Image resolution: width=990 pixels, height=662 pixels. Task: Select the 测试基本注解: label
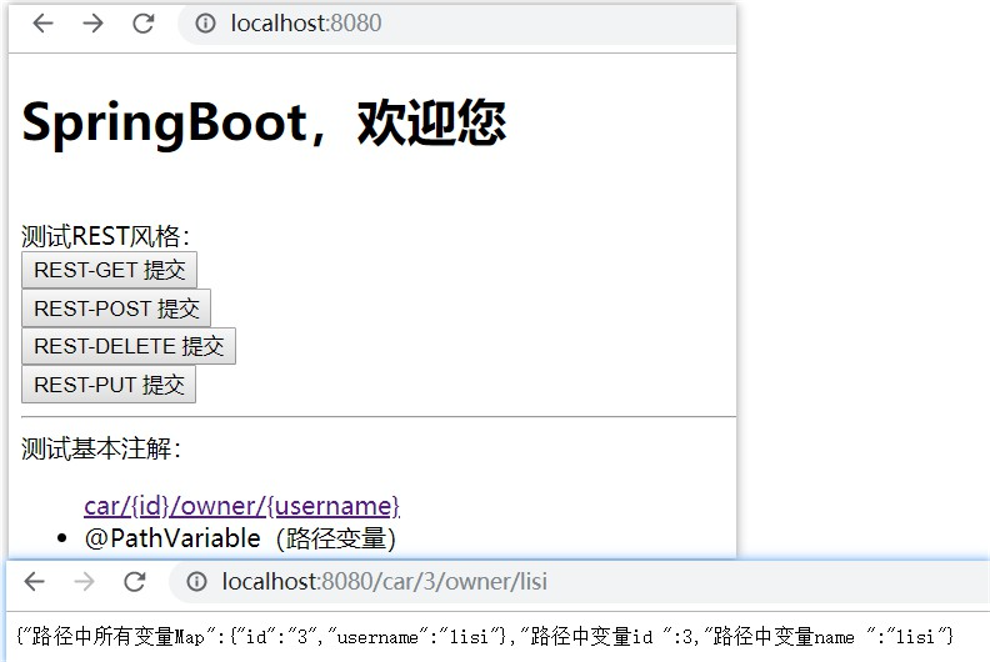101,449
